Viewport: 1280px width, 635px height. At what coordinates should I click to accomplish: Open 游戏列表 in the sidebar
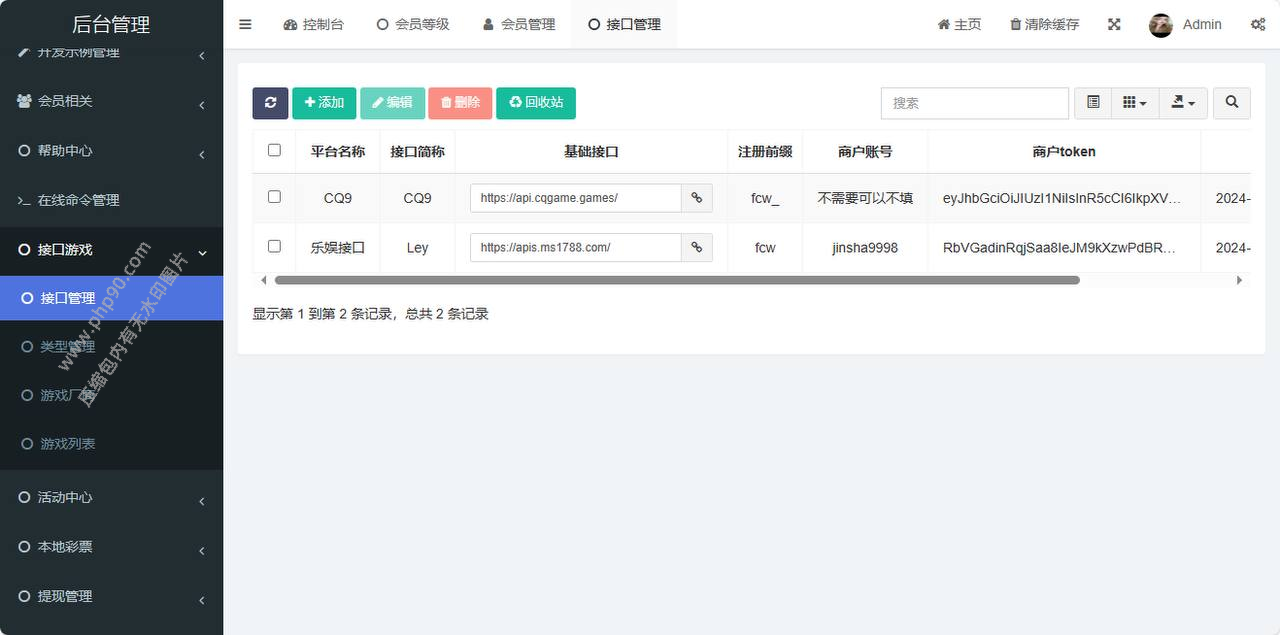[68, 444]
